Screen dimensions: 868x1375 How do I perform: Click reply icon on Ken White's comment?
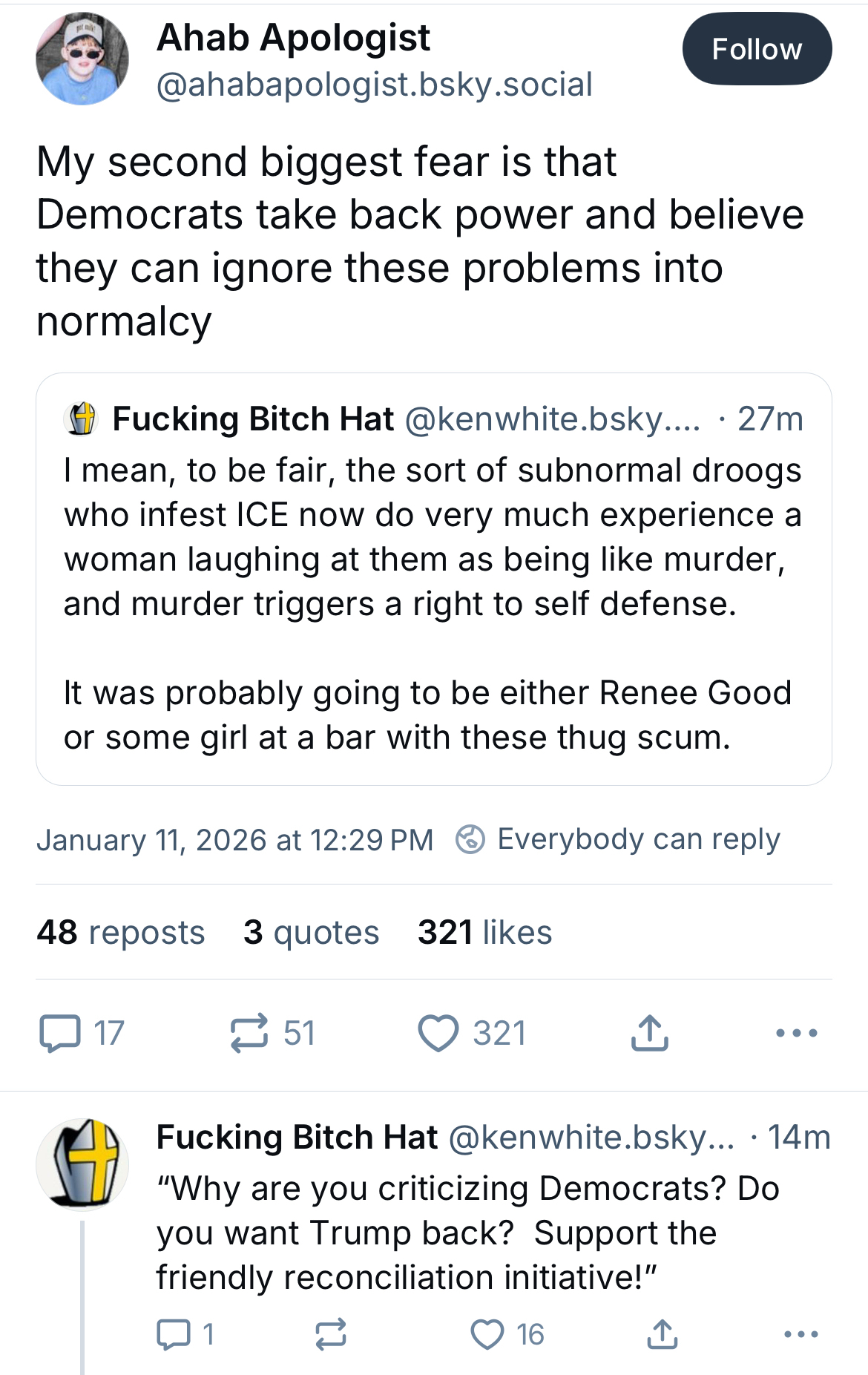tap(174, 1334)
